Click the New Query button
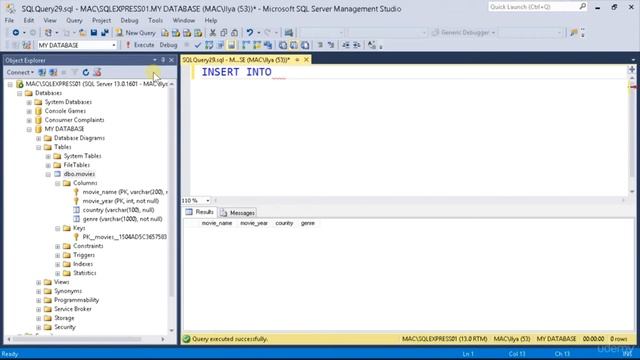The height and width of the screenshot is (360, 640). point(136,33)
